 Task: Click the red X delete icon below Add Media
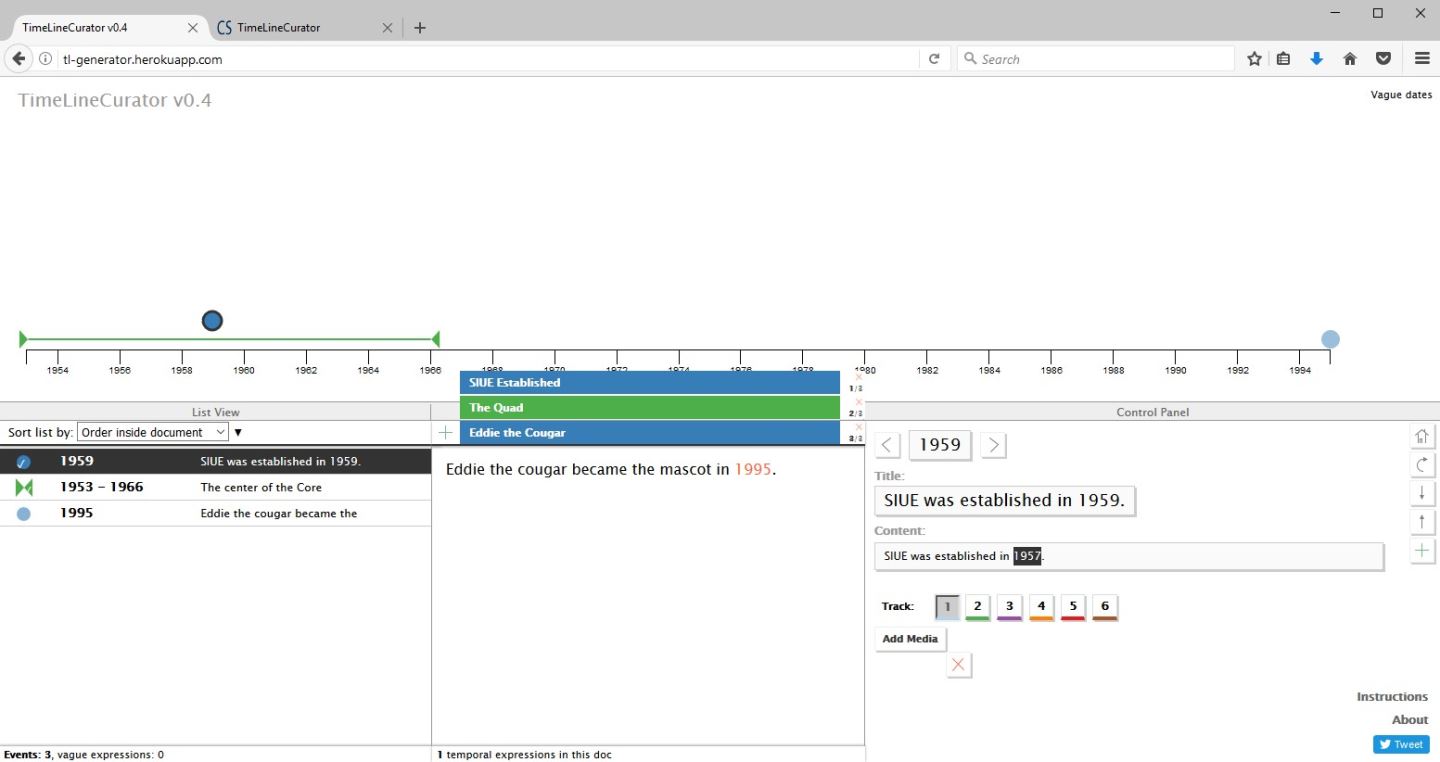[958, 665]
